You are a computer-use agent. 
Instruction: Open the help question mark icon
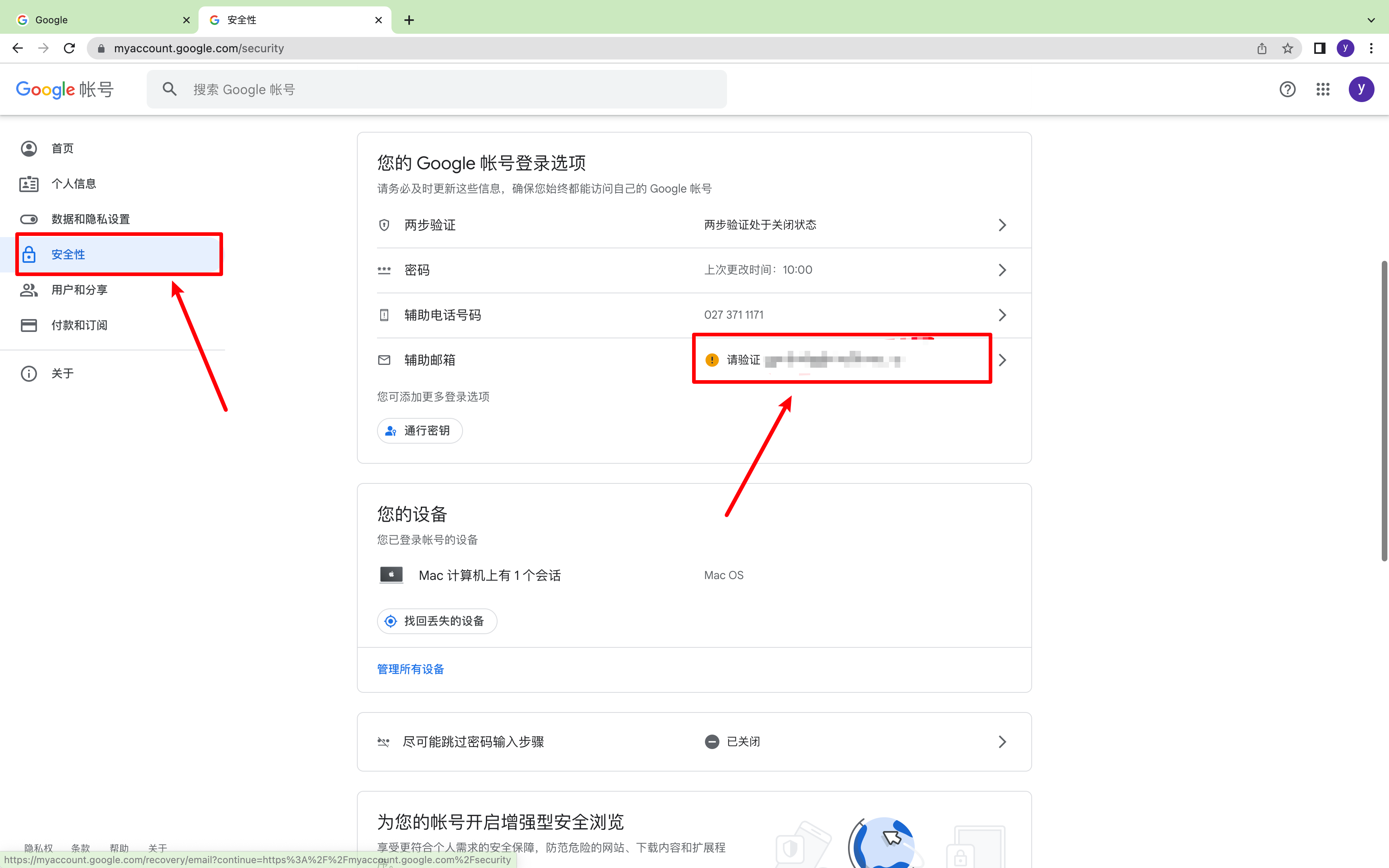click(1287, 89)
